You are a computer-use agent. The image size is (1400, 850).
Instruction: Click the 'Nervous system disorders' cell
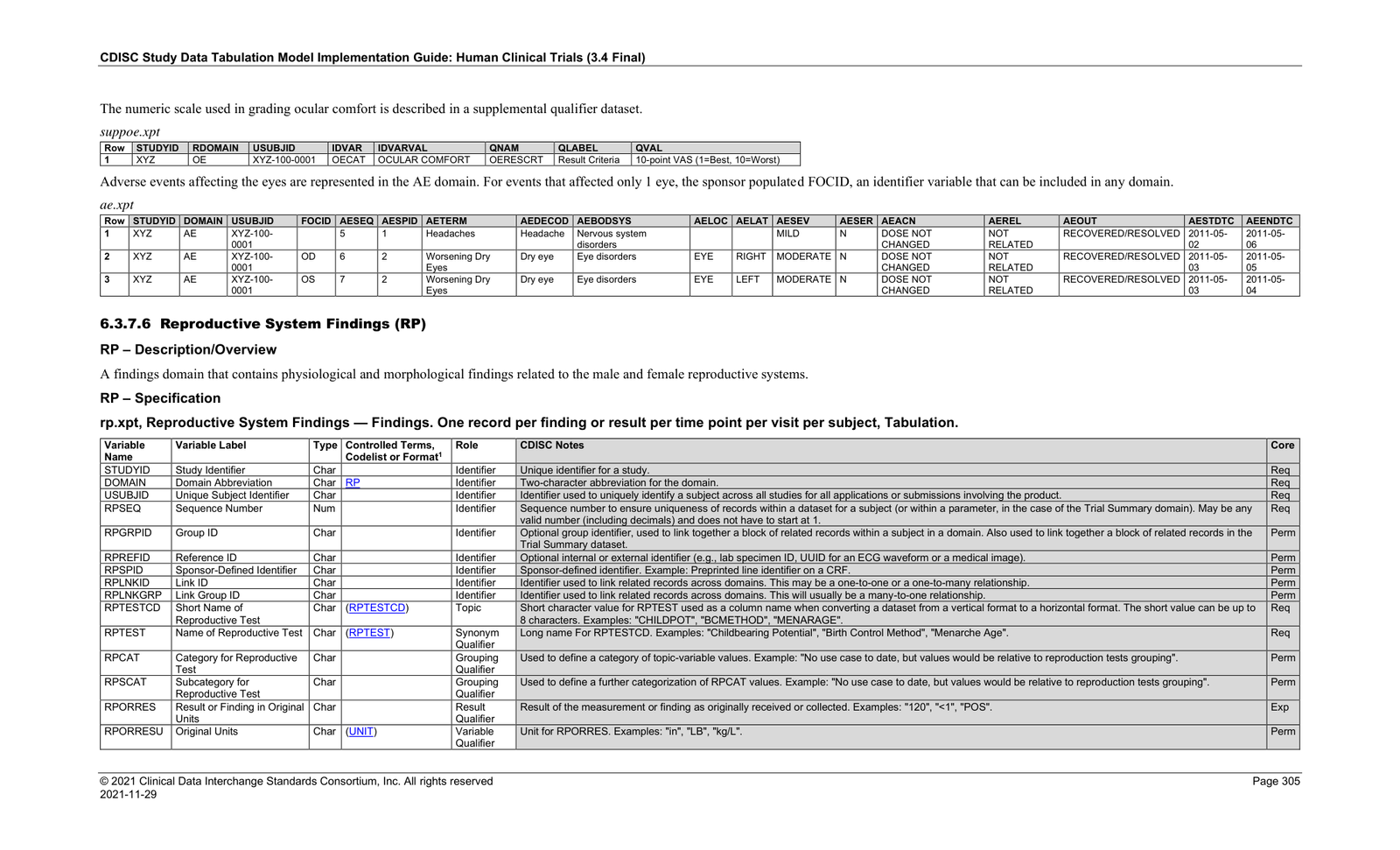[631, 239]
